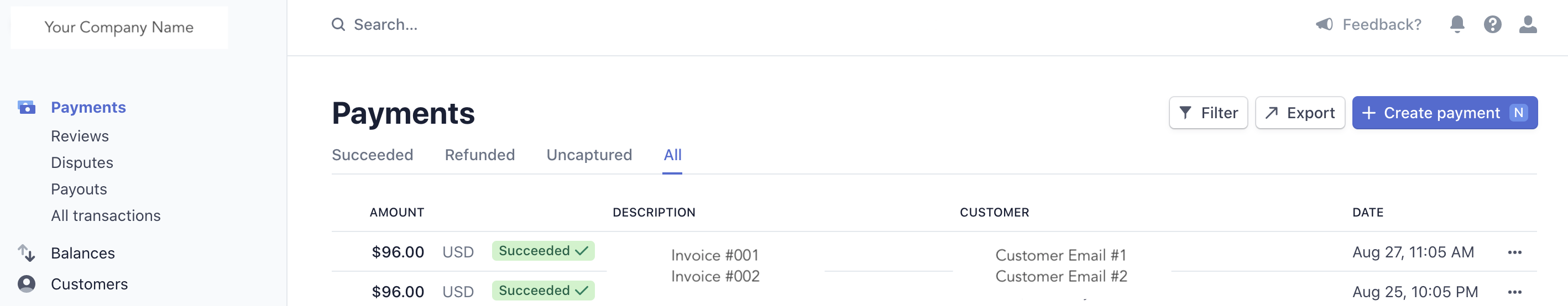This screenshot has height=306, width=1568.
Task: Open the Filter dropdown
Action: click(1208, 113)
